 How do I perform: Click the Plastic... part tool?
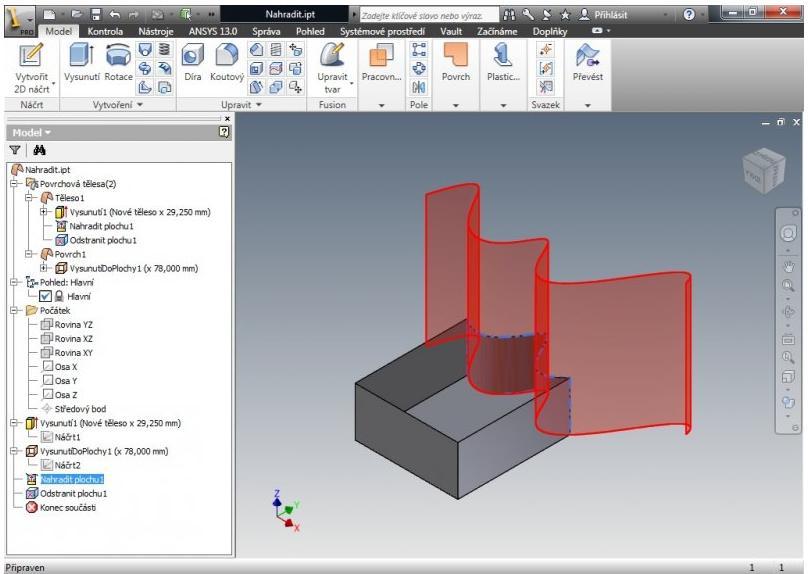[x=503, y=63]
